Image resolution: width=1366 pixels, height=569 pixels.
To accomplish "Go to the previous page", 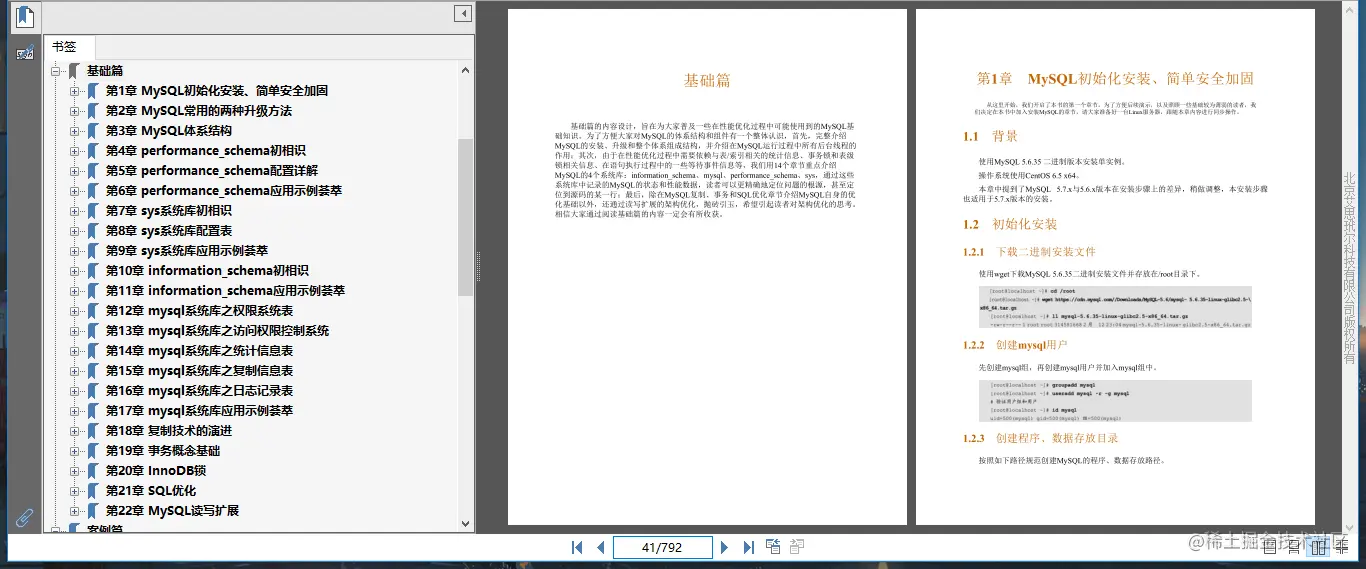I will 600,547.
